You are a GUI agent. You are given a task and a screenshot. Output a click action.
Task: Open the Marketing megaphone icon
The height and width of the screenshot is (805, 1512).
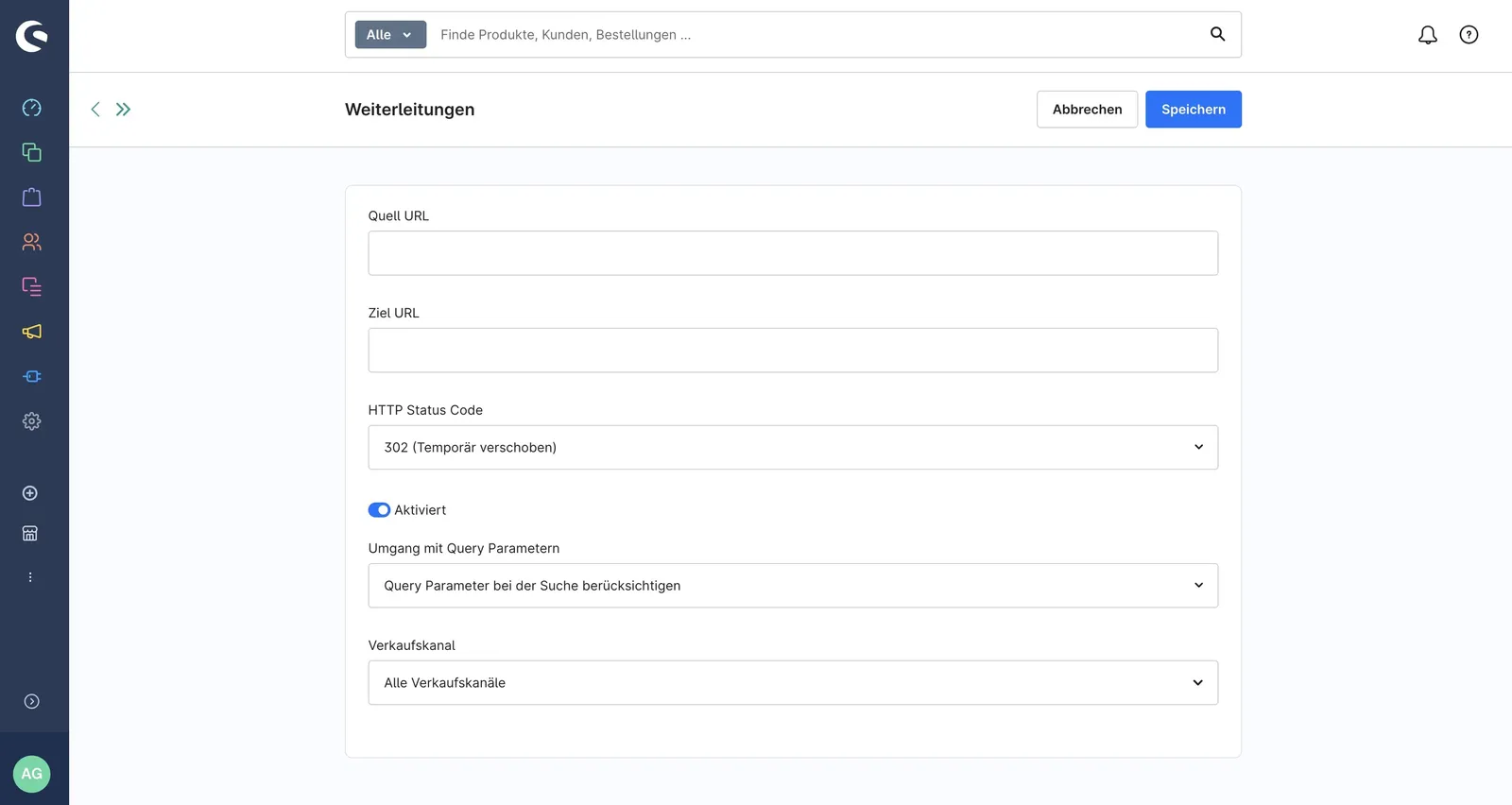click(31, 332)
